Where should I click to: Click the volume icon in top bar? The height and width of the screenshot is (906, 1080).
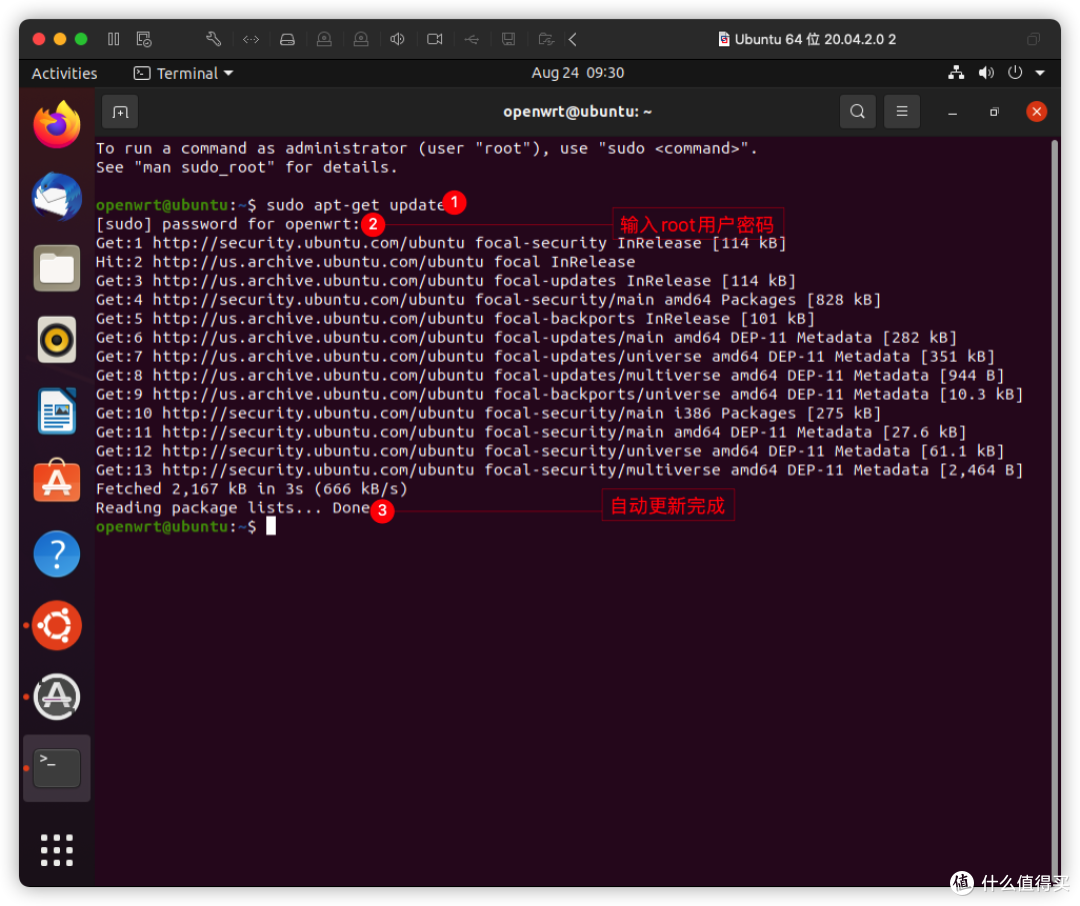(986, 73)
